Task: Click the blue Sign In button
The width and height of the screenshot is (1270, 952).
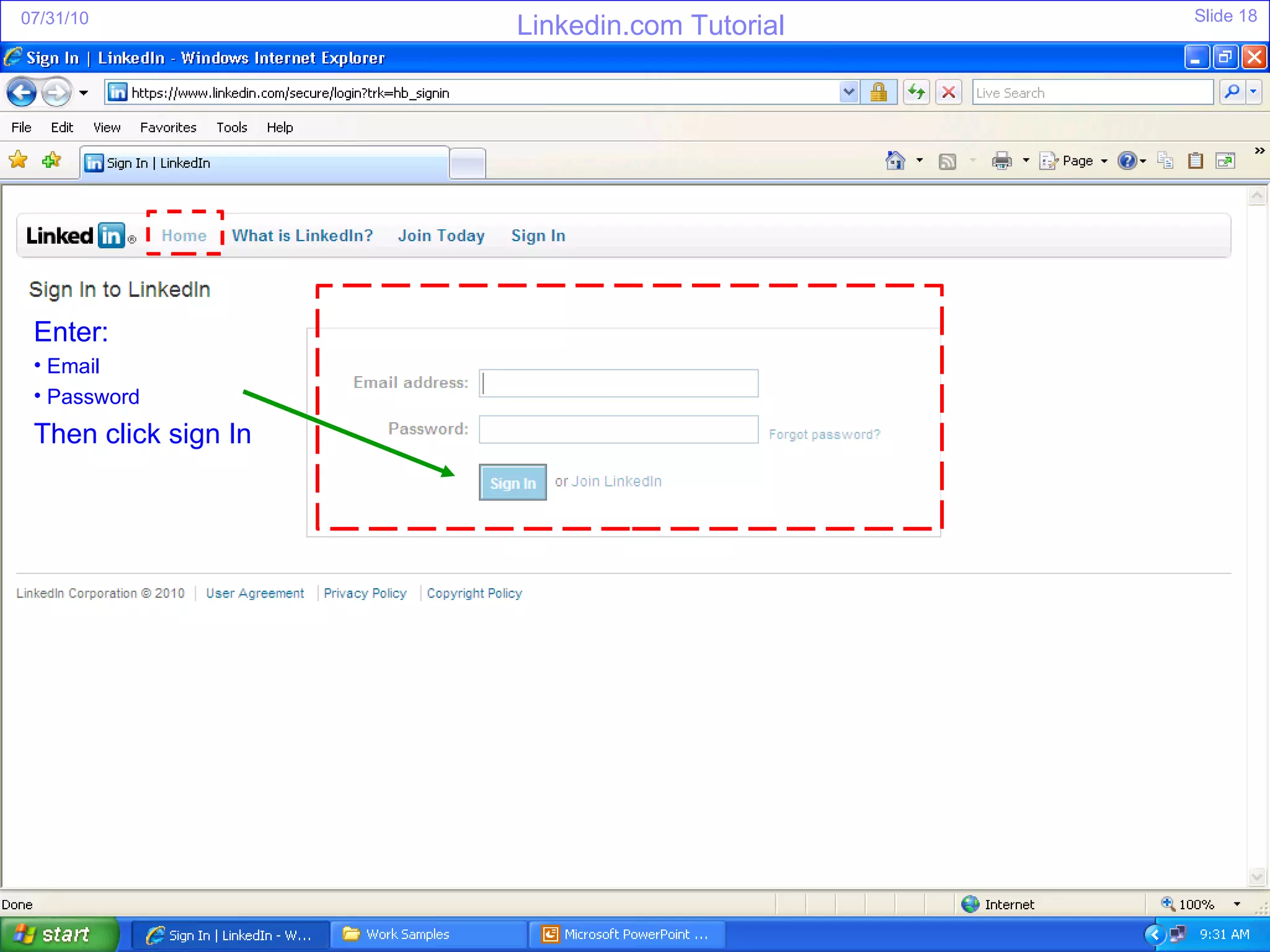Action: coord(513,482)
